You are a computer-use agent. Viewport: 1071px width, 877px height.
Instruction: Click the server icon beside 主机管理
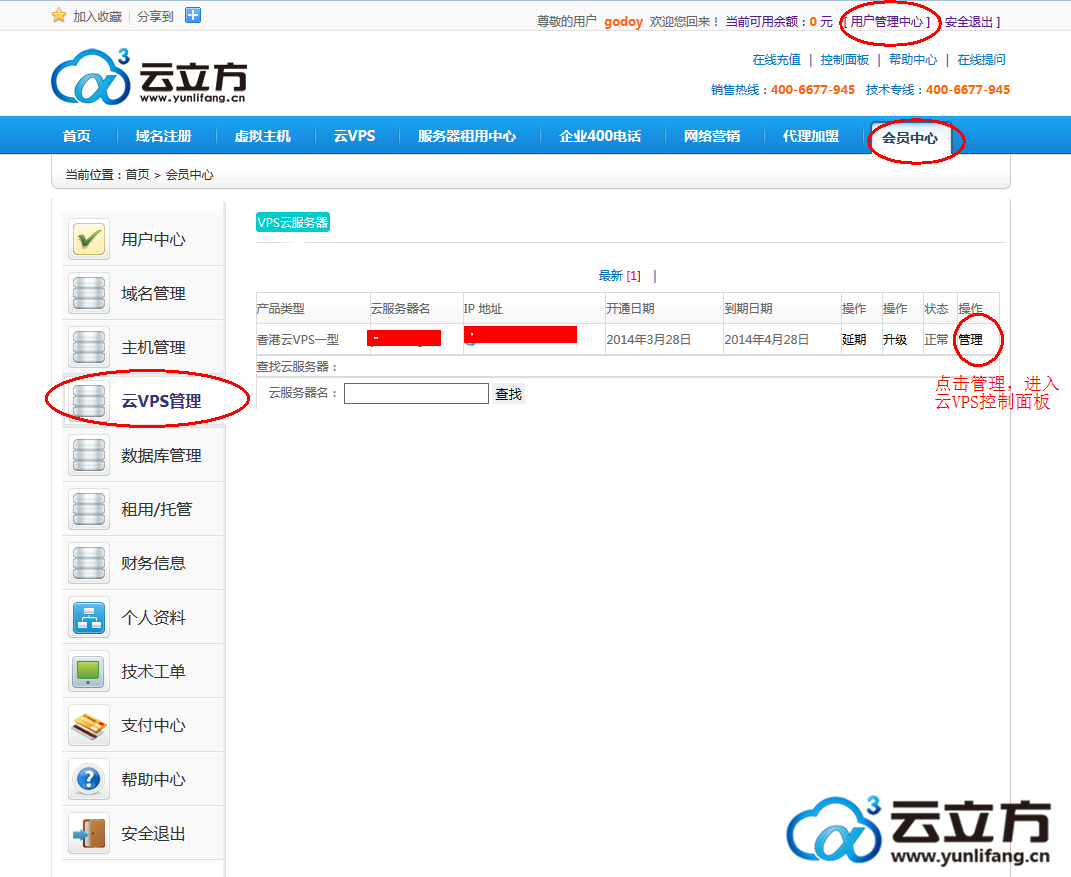tap(89, 348)
